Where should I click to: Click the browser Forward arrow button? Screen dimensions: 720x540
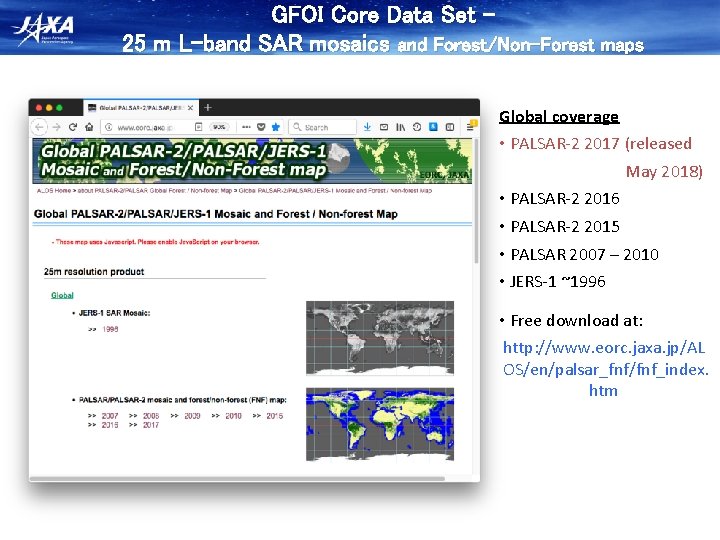pyautogui.click(x=56, y=127)
